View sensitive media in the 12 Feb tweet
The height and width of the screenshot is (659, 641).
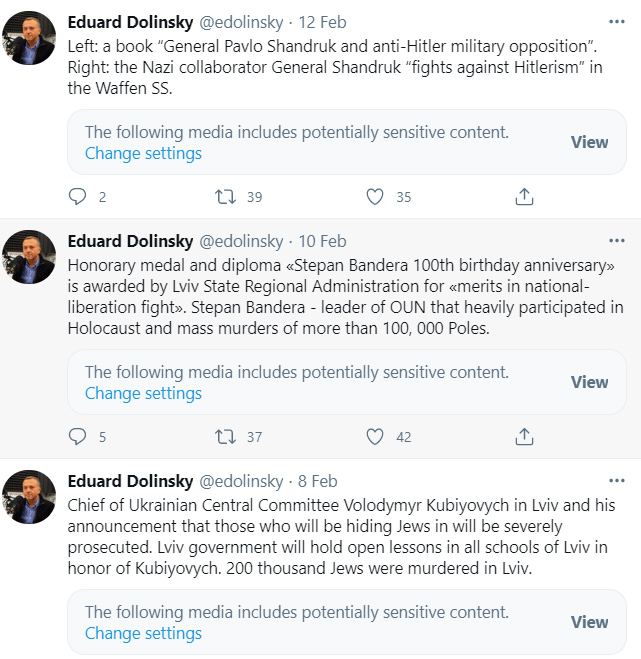[x=589, y=142]
